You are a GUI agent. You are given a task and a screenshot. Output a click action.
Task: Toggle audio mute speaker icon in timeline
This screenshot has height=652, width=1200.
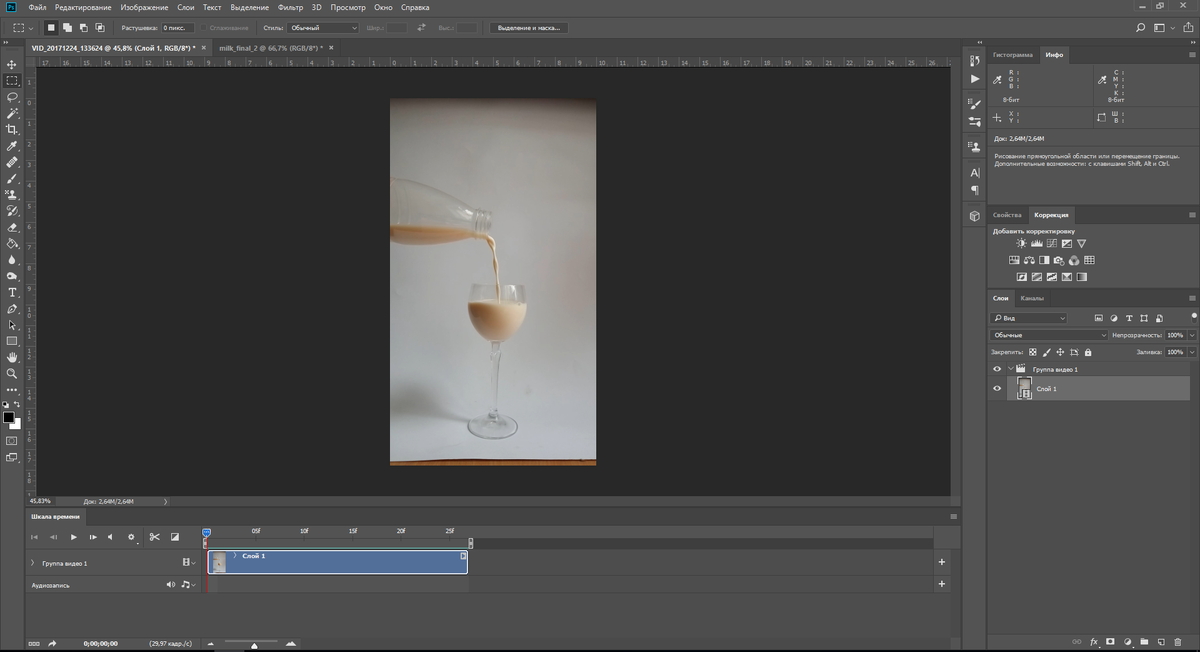click(x=170, y=584)
